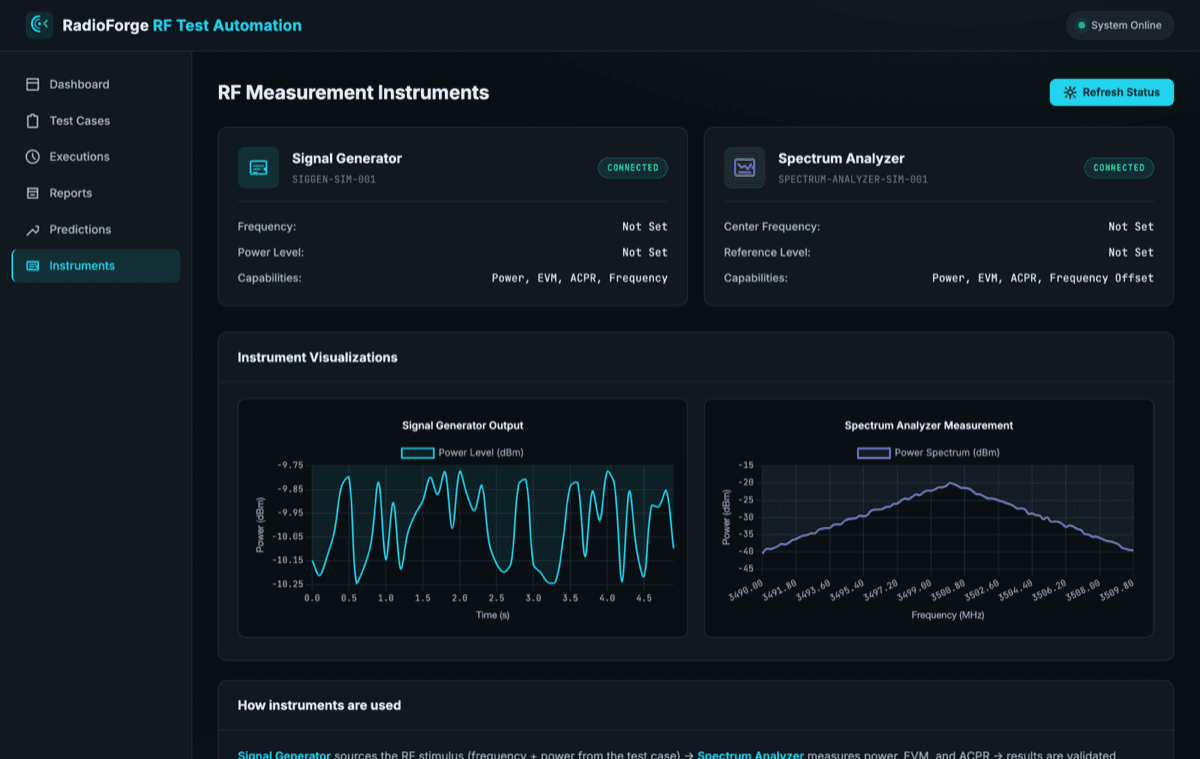The width and height of the screenshot is (1200, 759).
Task: Click the Instruments sidebar icon
Action: point(32,266)
